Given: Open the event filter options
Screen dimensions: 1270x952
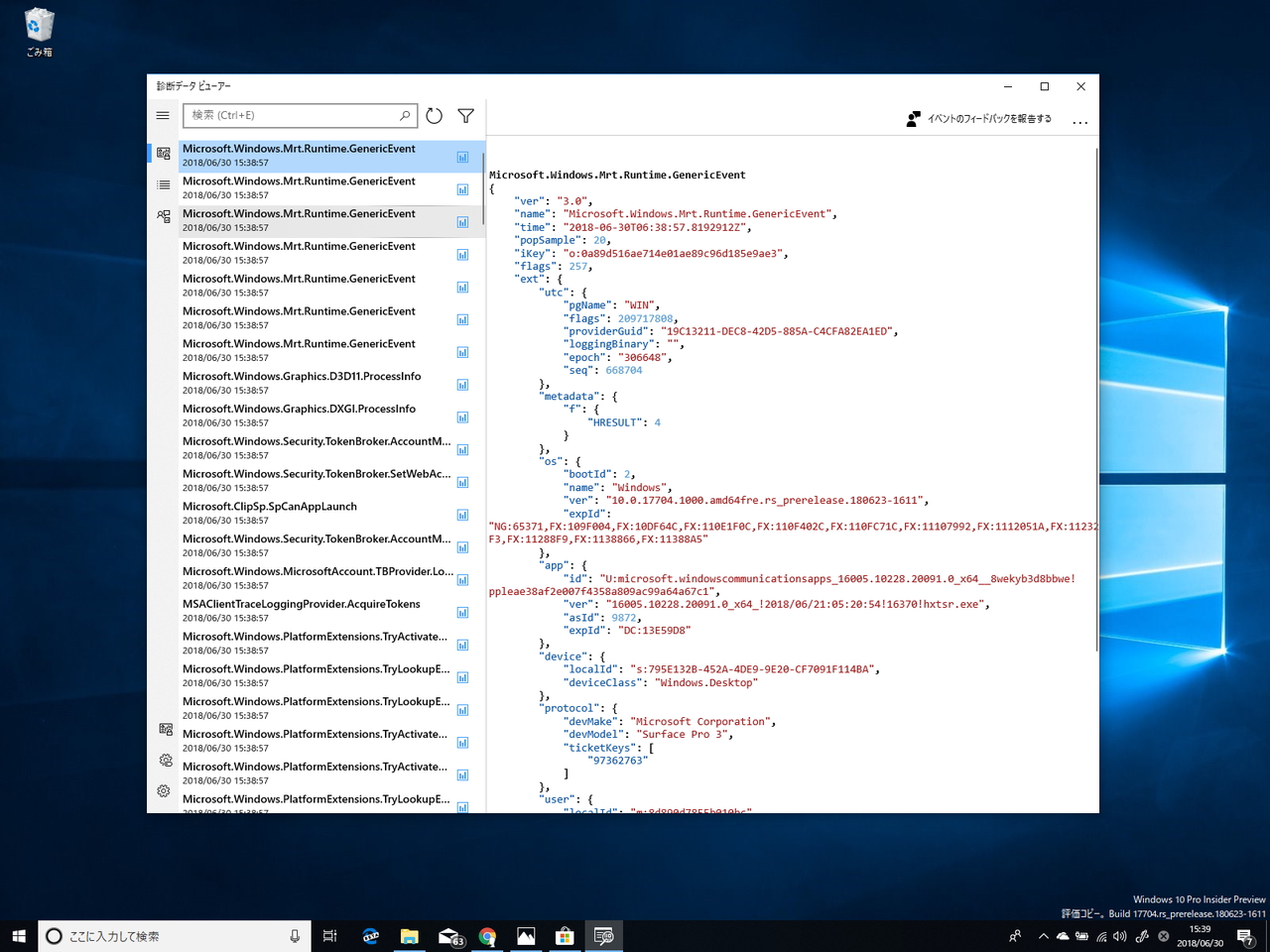Looking at the screenshot, I should pos(464,115).
